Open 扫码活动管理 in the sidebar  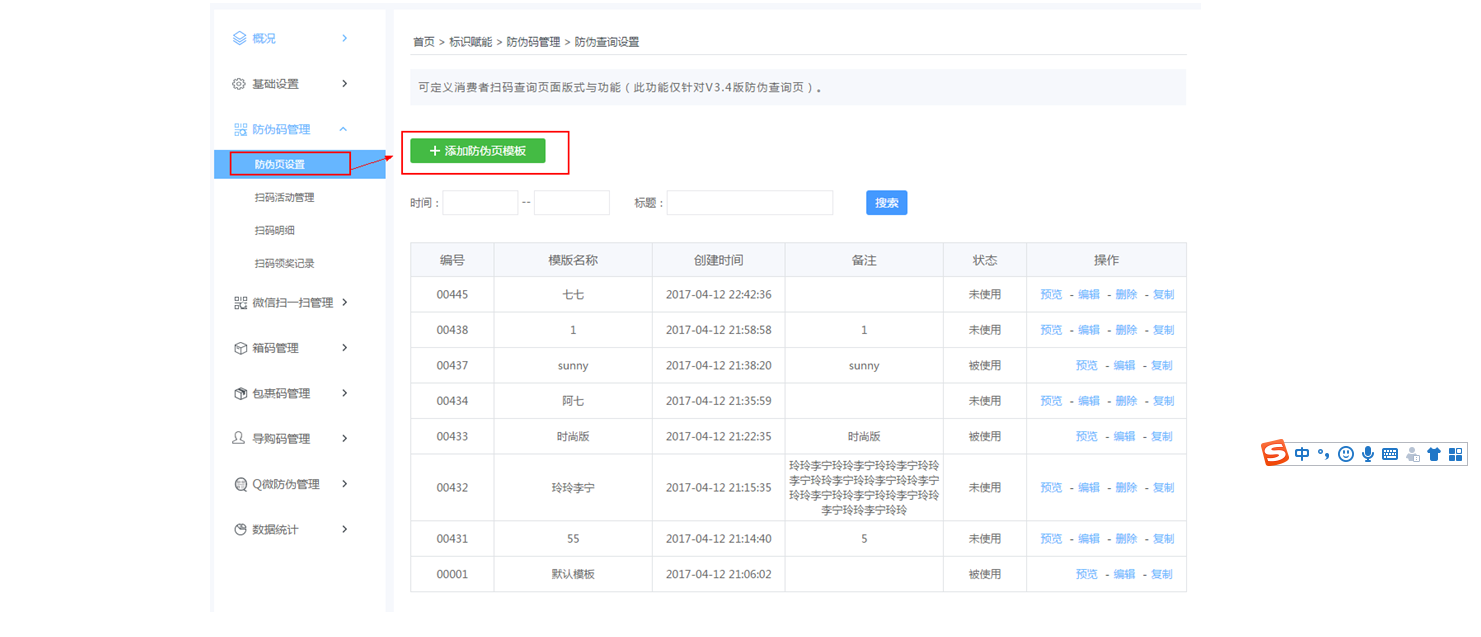[284, 198]
